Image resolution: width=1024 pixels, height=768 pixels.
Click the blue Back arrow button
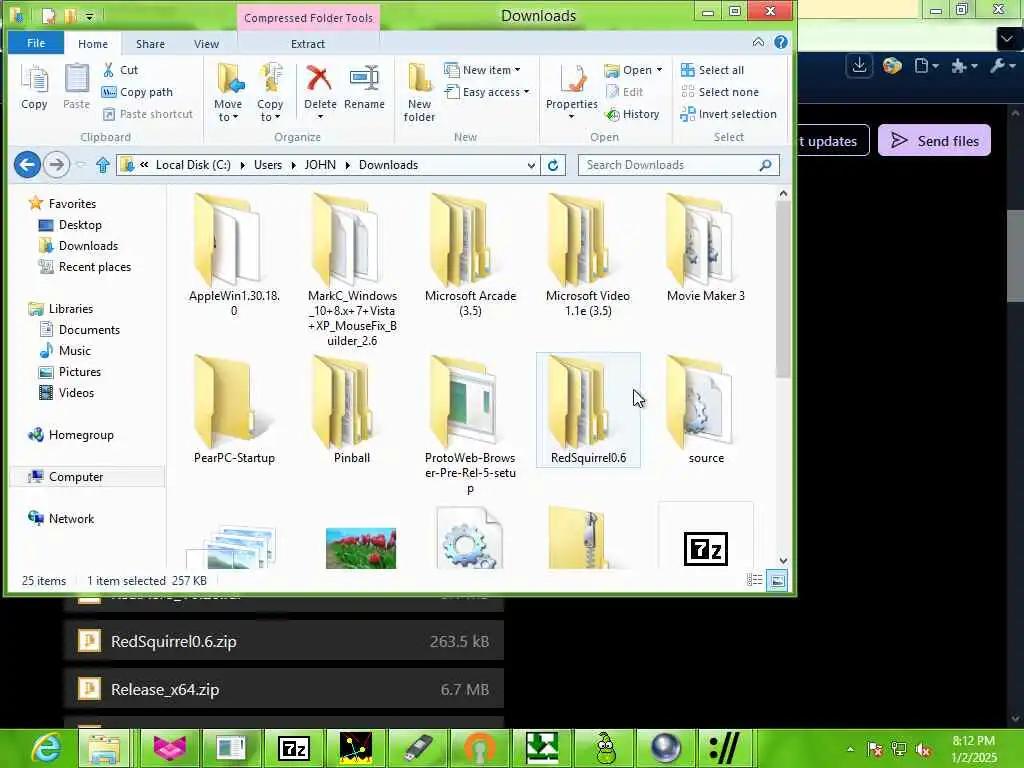[x=27, y=165]
